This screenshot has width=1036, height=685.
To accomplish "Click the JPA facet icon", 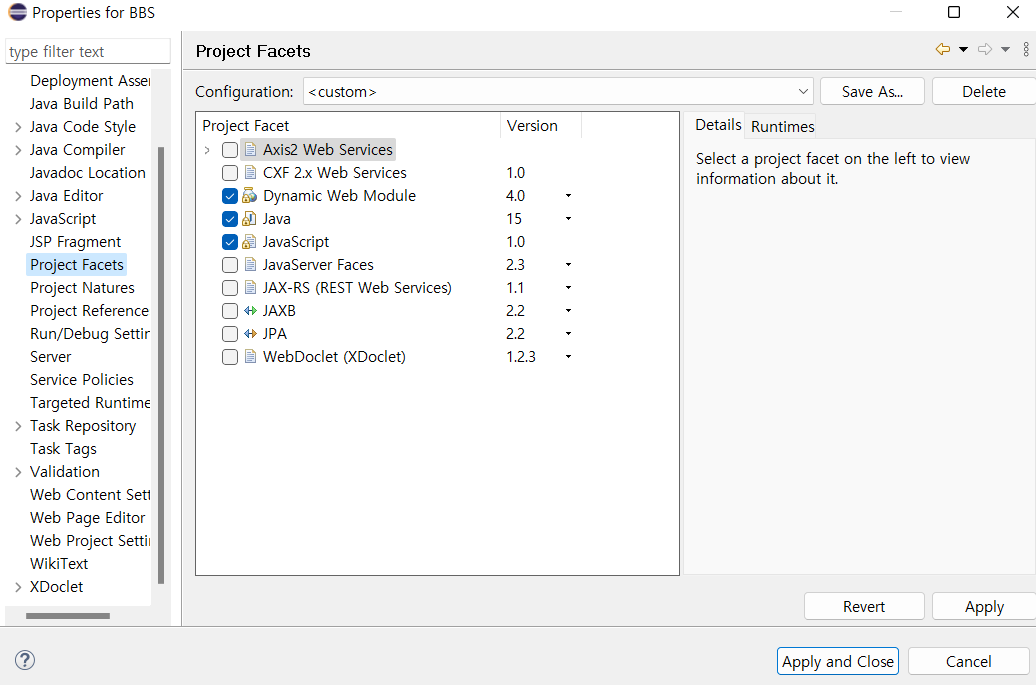I will click(250, 334).
